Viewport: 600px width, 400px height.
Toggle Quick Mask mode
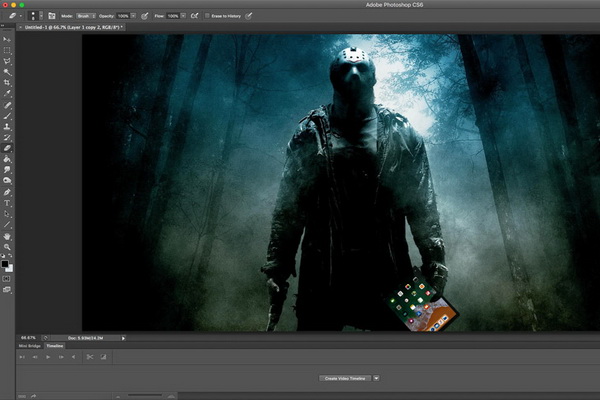[7, 279]
